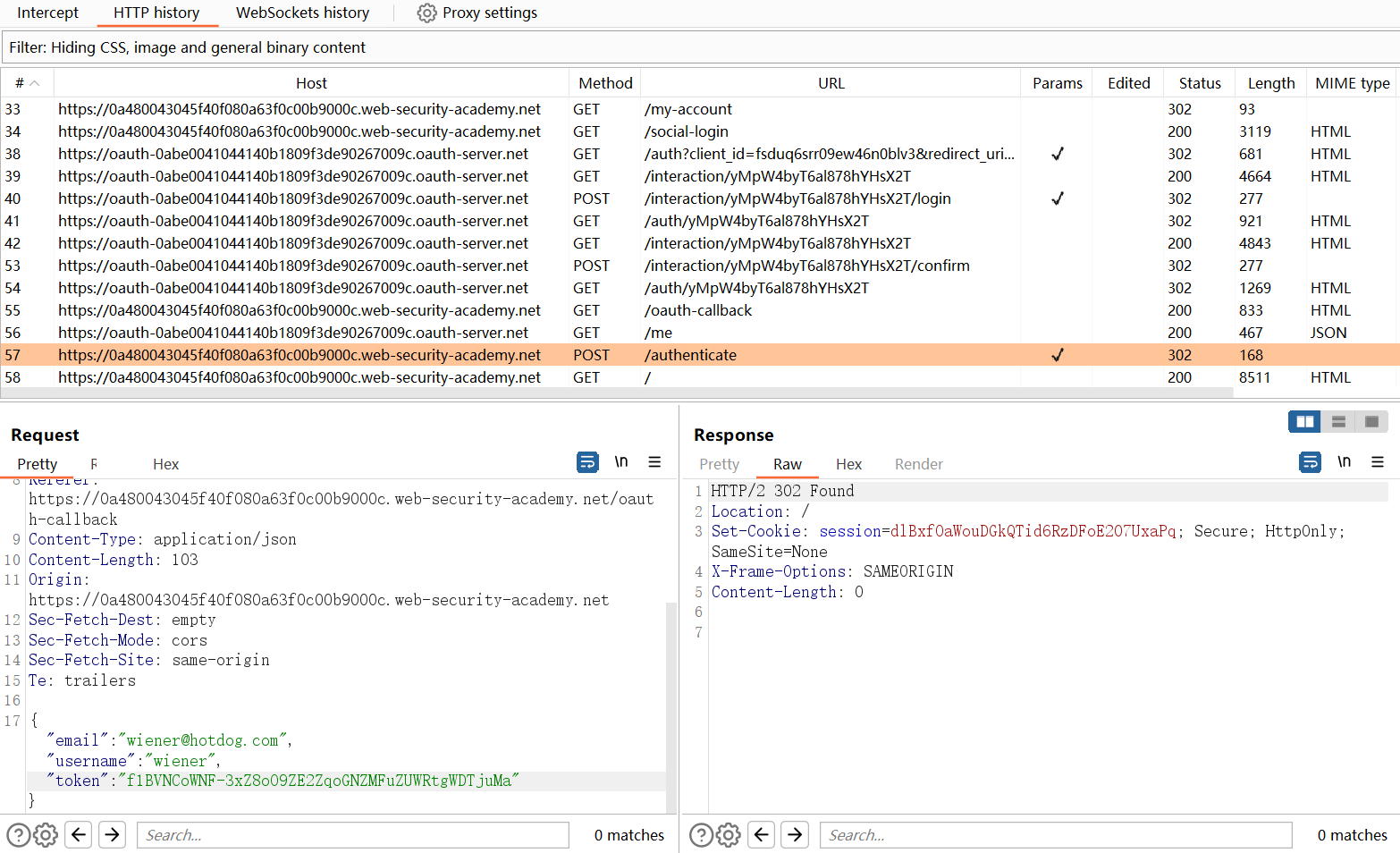Toggle non-printable characters in Request panel
Viewport: 1400px width, 853px height.
[621, 462]
